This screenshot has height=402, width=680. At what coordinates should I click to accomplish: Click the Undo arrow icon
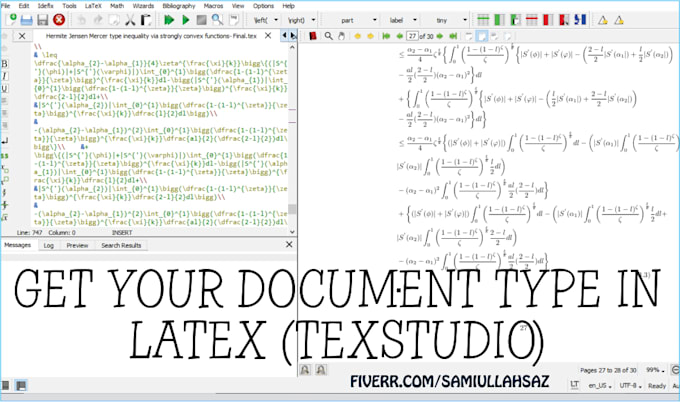[82, 20]
